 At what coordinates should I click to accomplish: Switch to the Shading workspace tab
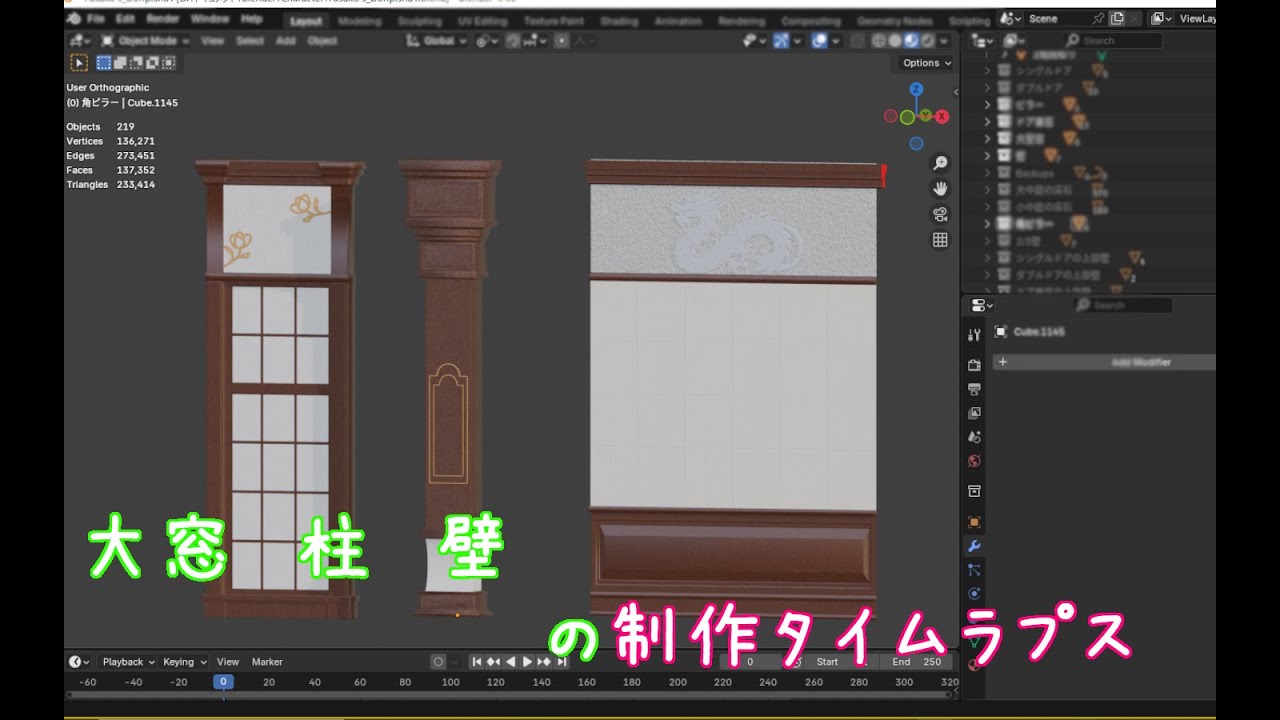coord(619,21)
